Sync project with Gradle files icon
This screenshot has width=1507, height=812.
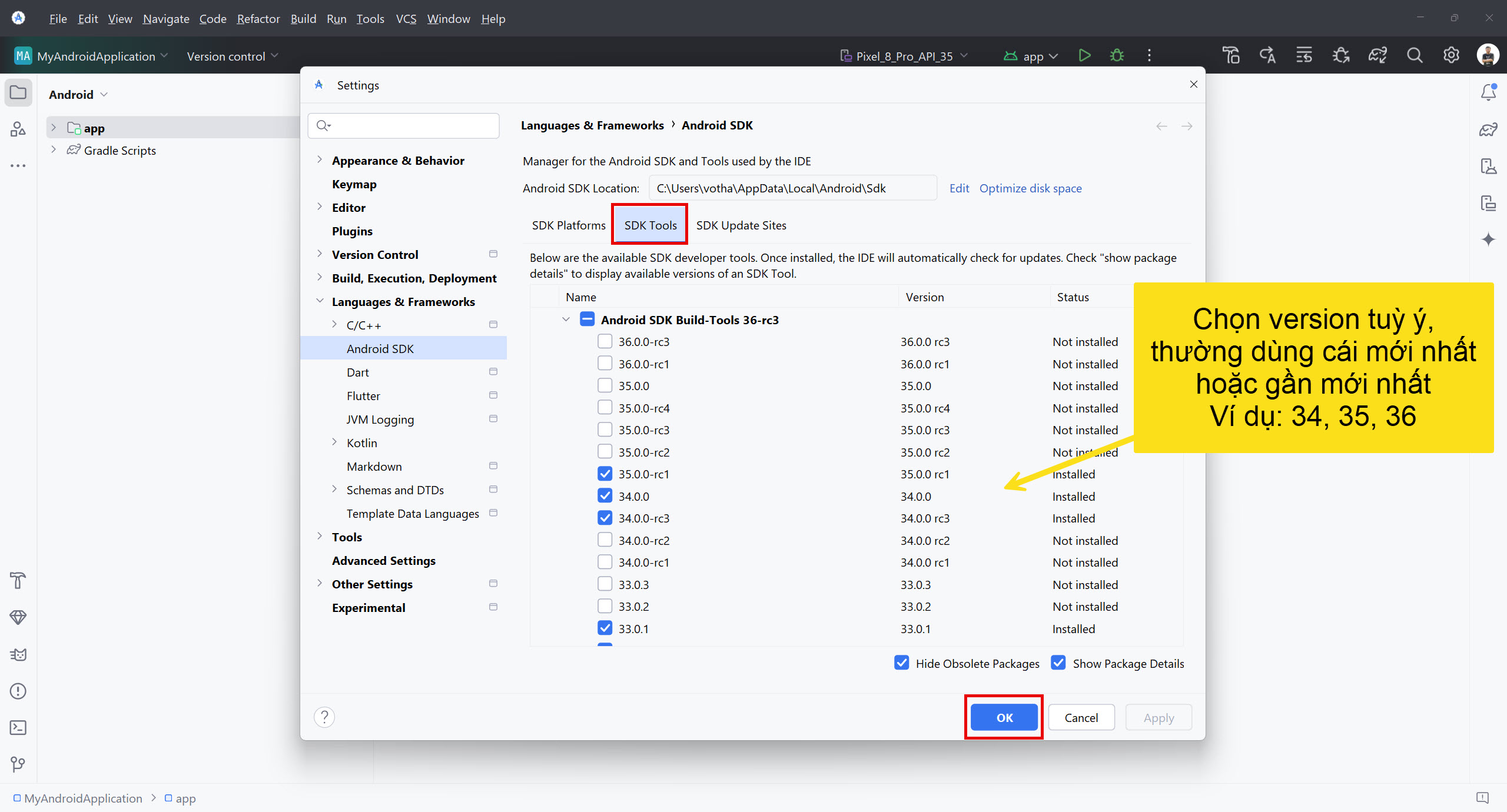pos(1377,56)
